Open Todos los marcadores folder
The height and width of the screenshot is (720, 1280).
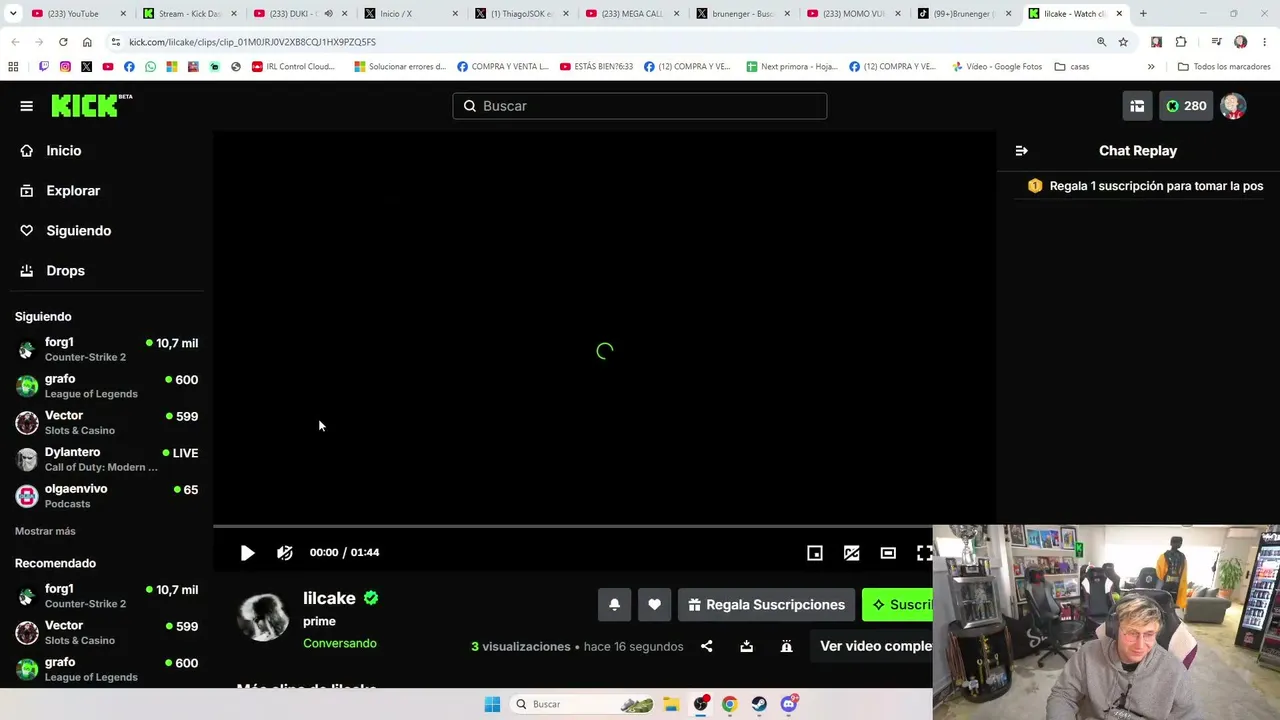click(1223, 67)
